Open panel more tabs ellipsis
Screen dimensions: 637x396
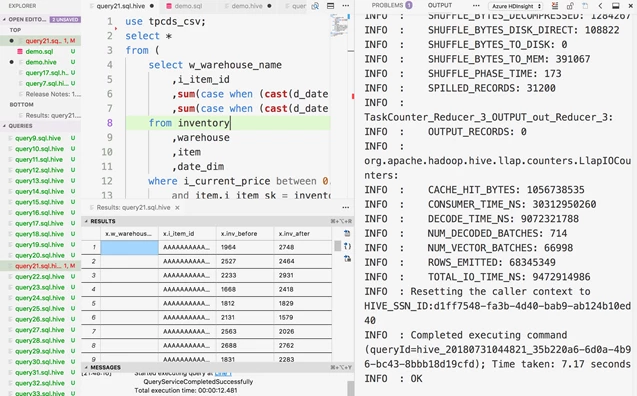pos(476,6)
